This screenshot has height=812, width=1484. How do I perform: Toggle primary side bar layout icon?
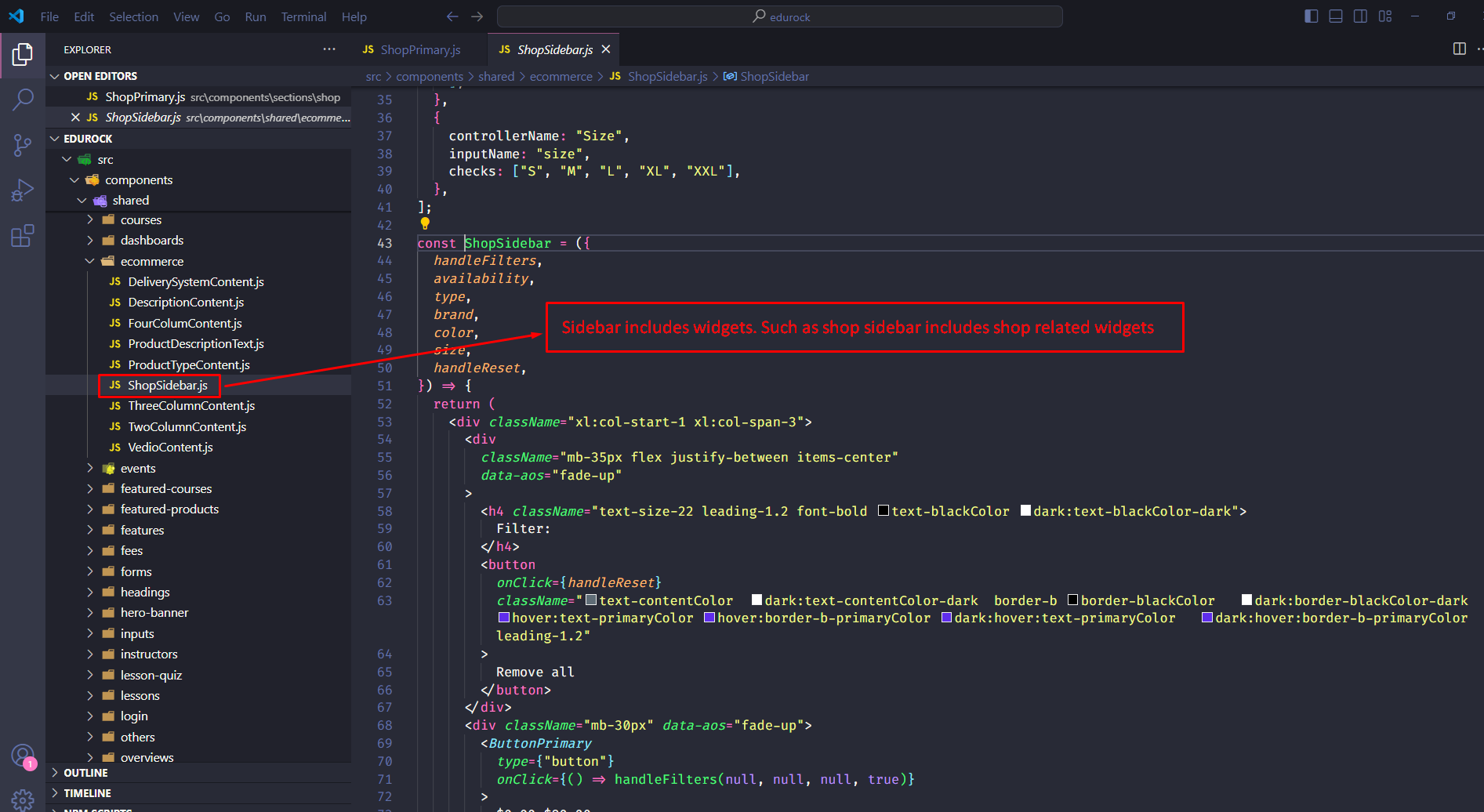1311,16
